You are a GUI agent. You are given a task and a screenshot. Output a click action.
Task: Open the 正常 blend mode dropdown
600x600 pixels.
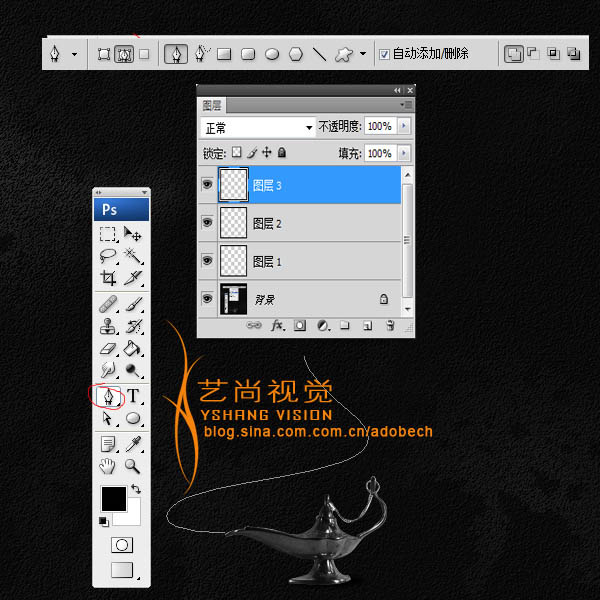258,128
